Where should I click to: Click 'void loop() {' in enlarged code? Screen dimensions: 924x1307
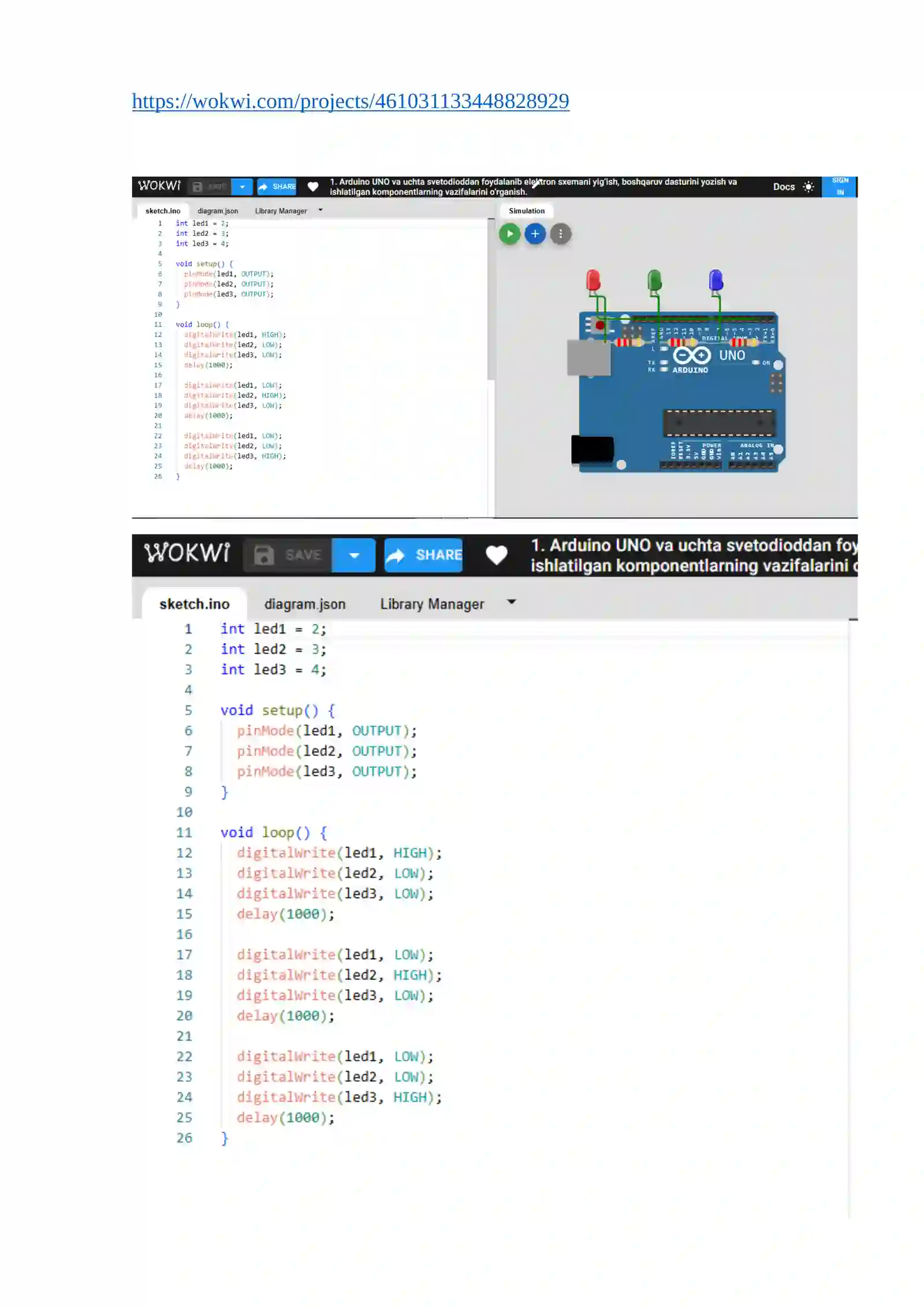tap(273, 832)
